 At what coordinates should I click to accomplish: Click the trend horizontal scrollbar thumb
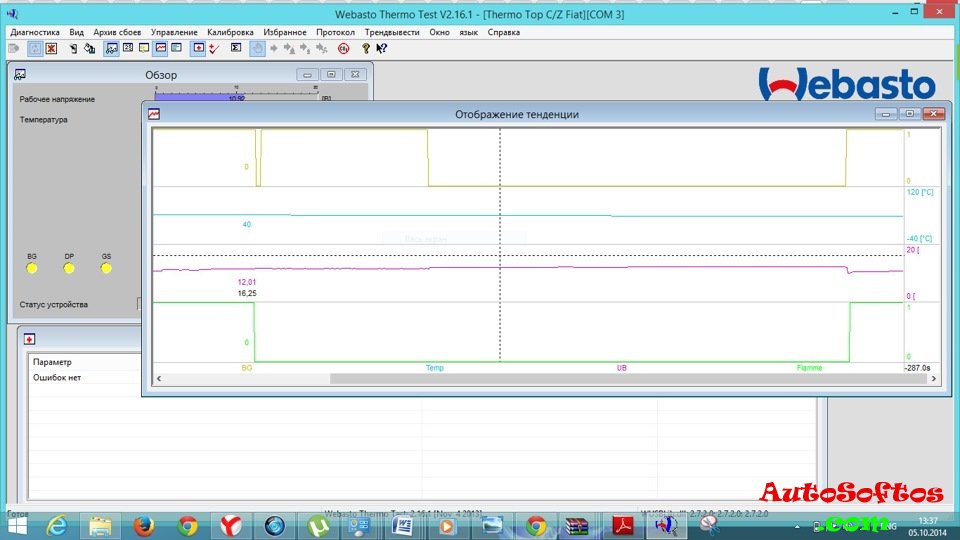pyautogui.click(x=628, y=379)
